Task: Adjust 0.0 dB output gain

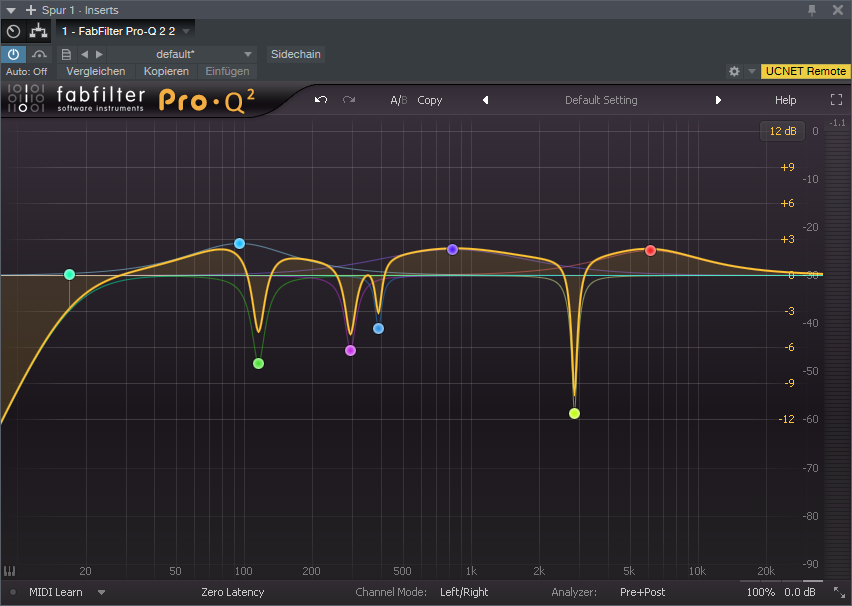Action: (800, 592)
